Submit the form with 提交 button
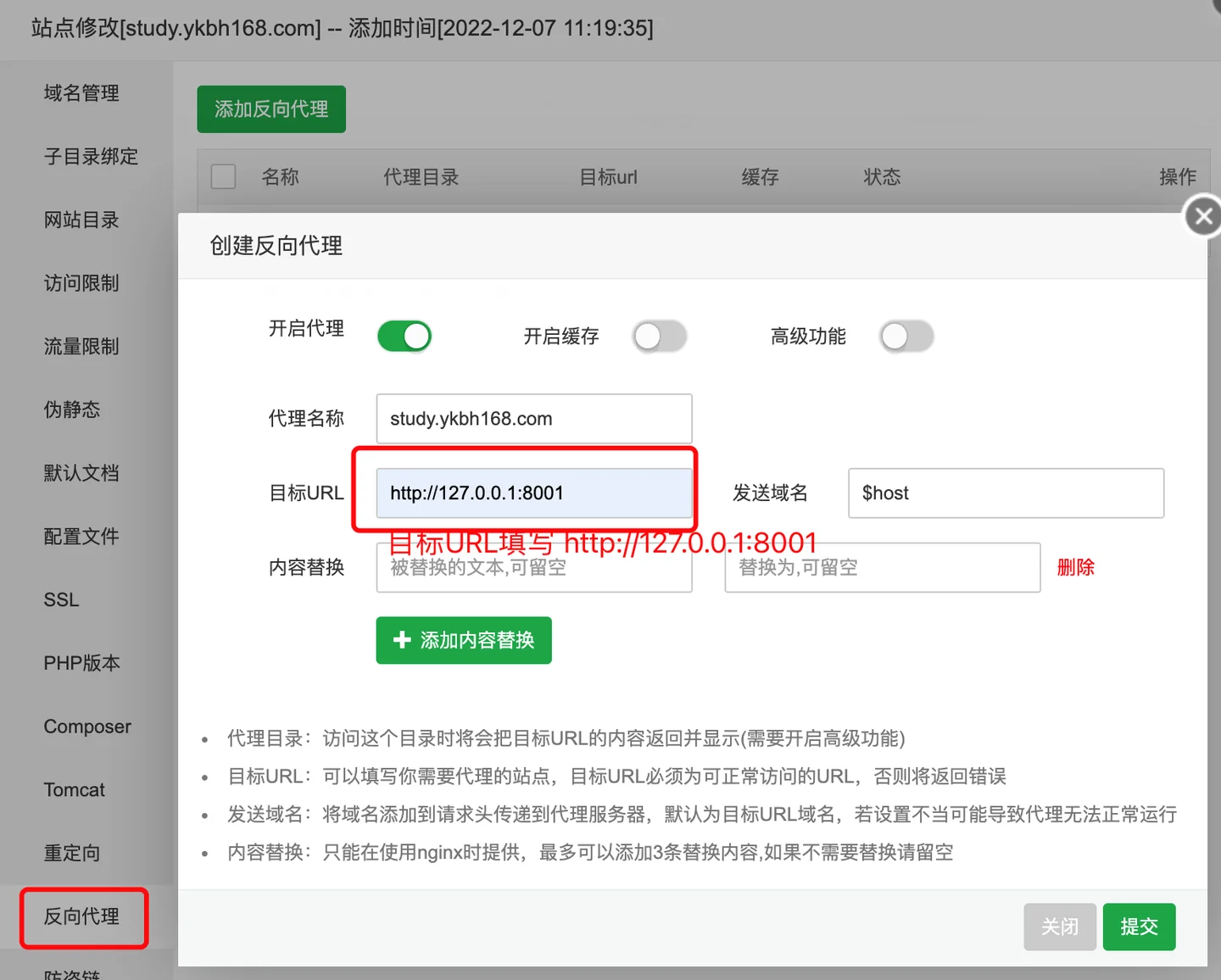1221x980 pixels. [1139, 927]
